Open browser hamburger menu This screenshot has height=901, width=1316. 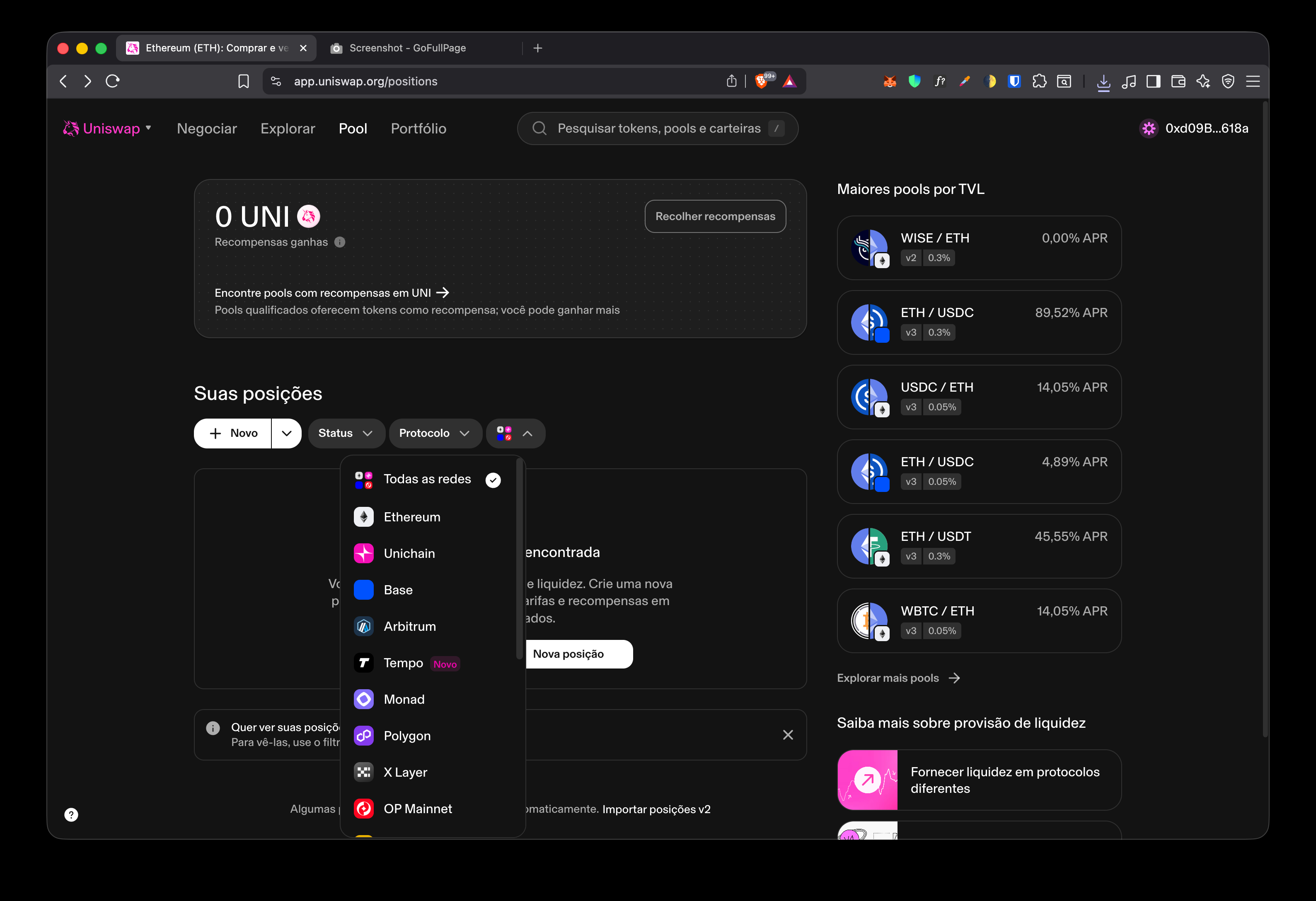click(1253, 82)
